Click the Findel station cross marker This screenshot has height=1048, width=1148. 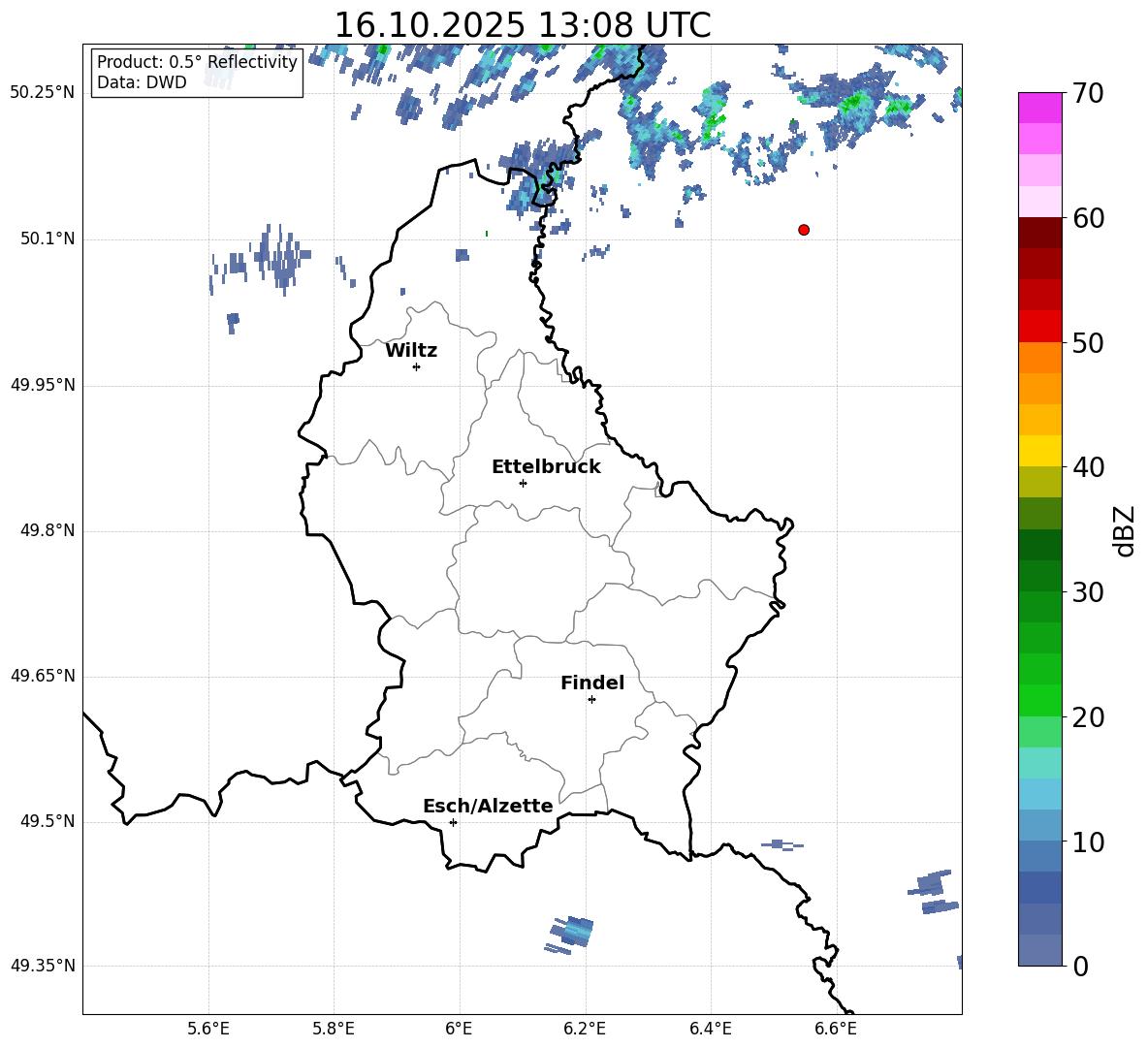pyautogui.click(x=591, y=699)
